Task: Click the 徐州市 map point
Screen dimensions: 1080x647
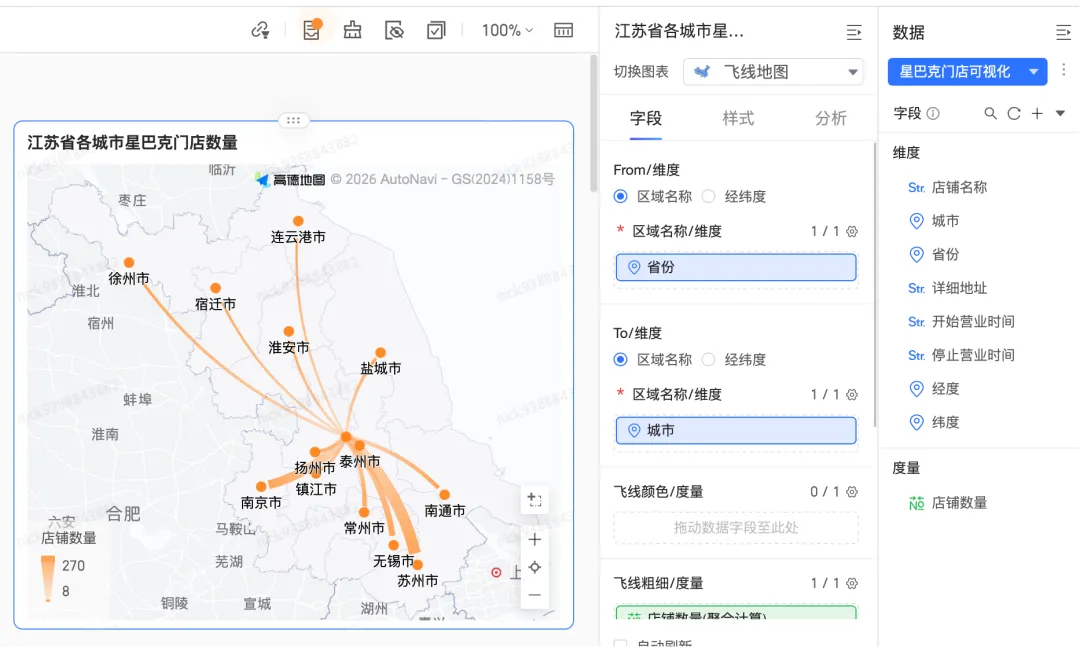Action: pos(129,263)
